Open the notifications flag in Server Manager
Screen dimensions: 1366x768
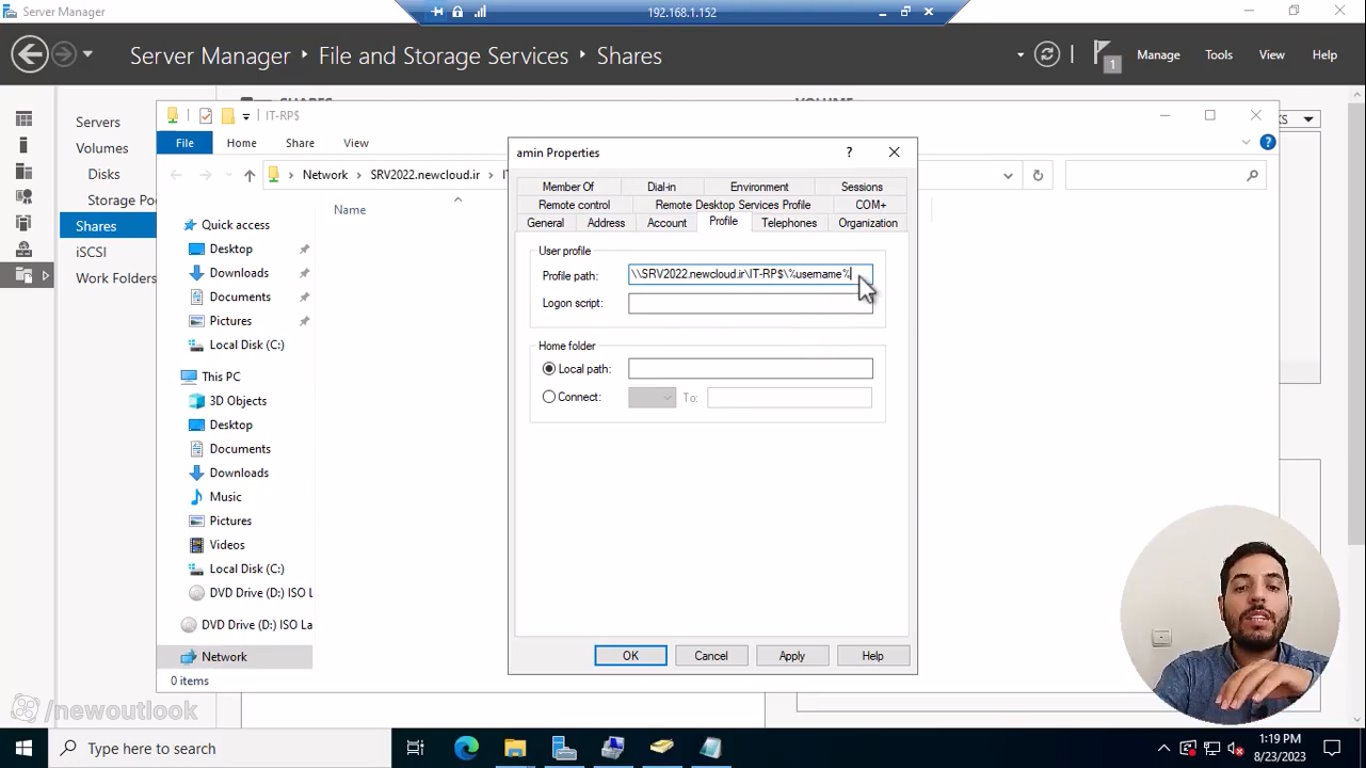[1104, 55]
